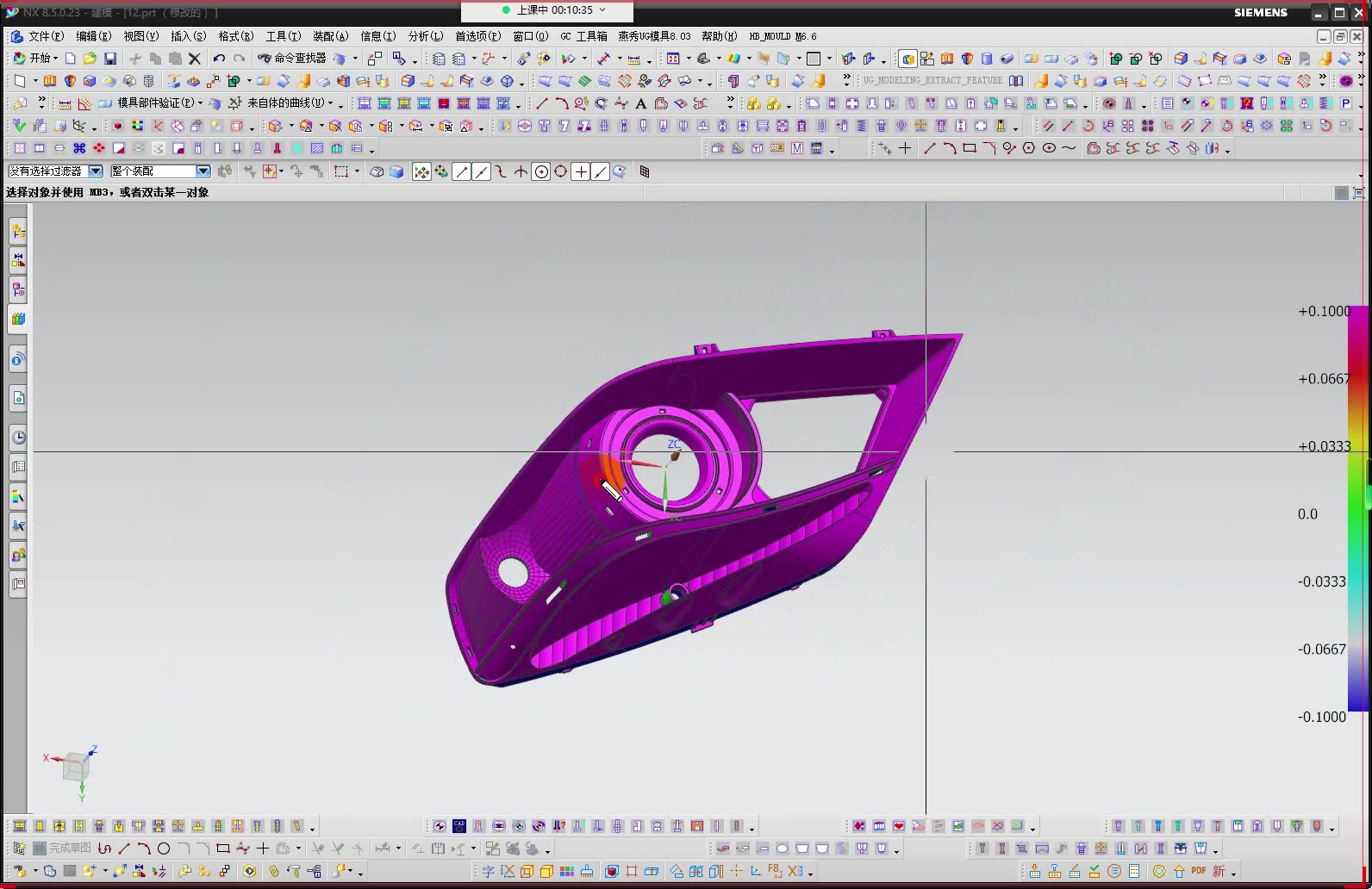
Task: Toggle the control point snap option
Action: pyautogui.click(x=501, y=171)
